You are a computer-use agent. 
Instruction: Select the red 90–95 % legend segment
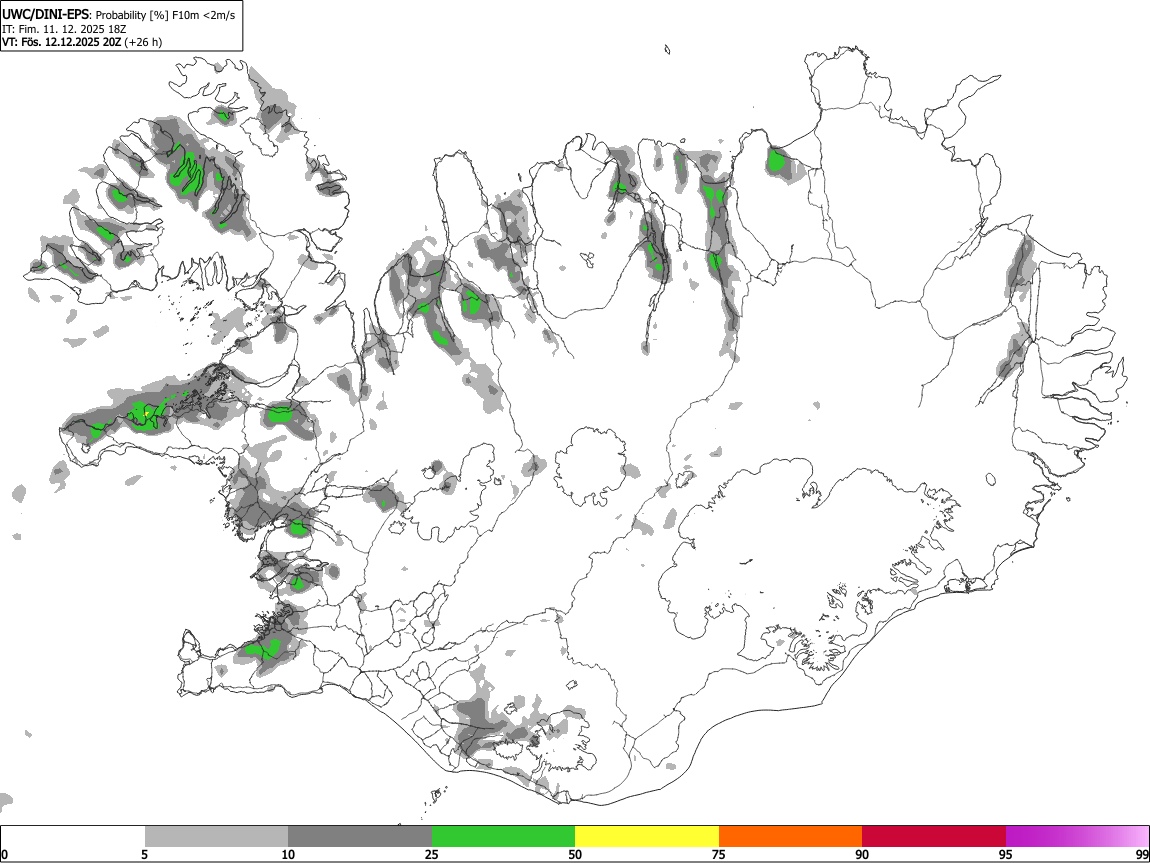(934, 836)
